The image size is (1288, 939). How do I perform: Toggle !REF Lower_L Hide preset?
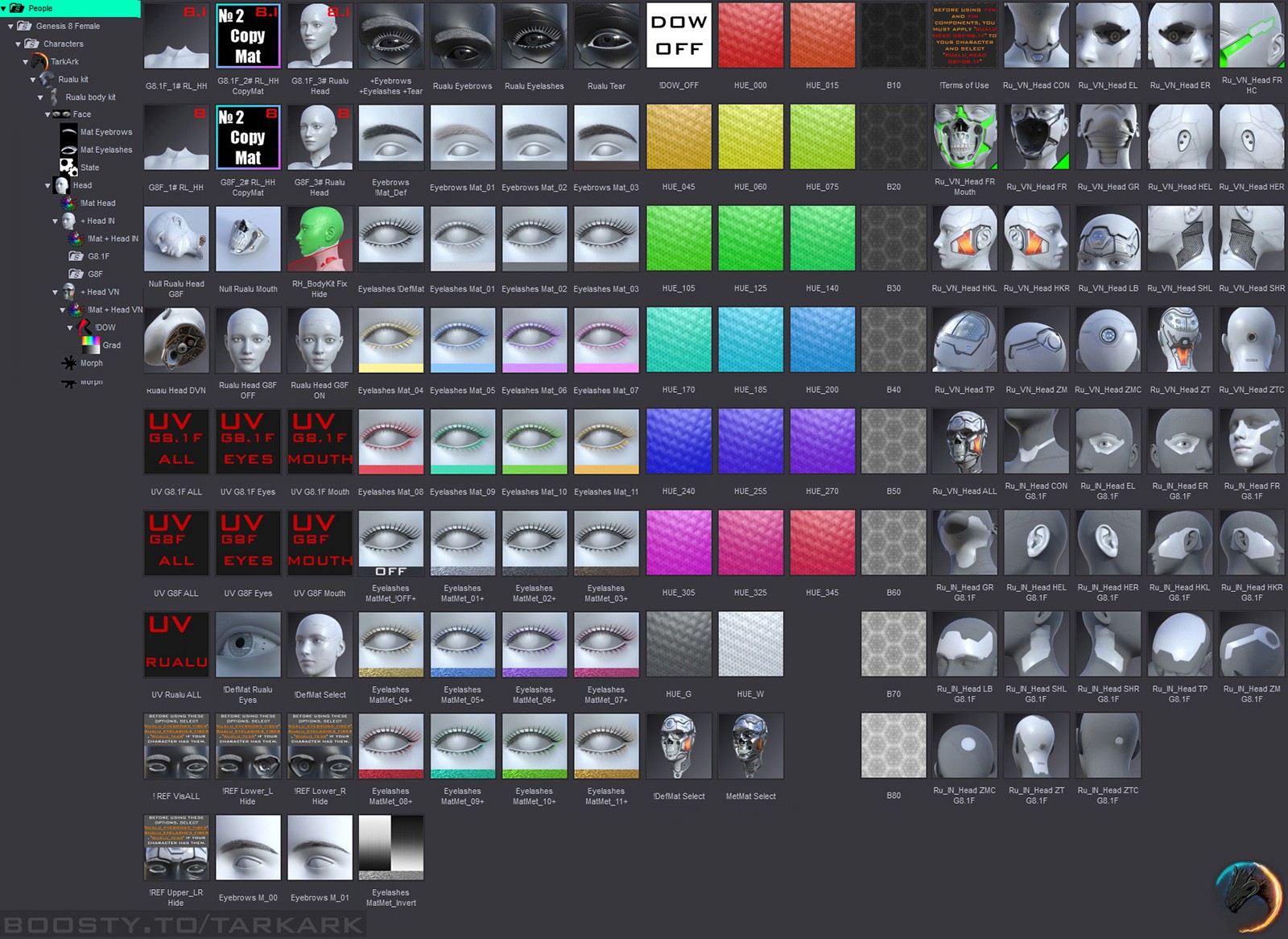tap(248, 746)
